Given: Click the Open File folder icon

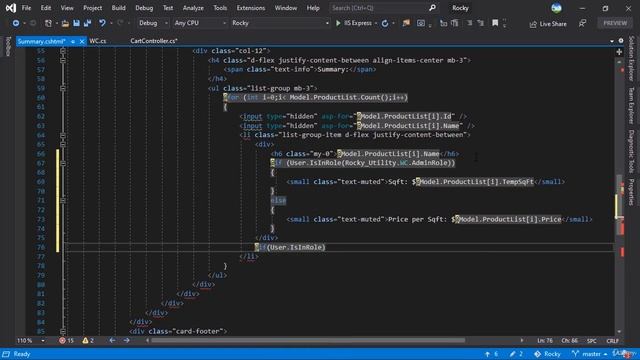Looking at the screenshot, I should [x=65, y=23].
